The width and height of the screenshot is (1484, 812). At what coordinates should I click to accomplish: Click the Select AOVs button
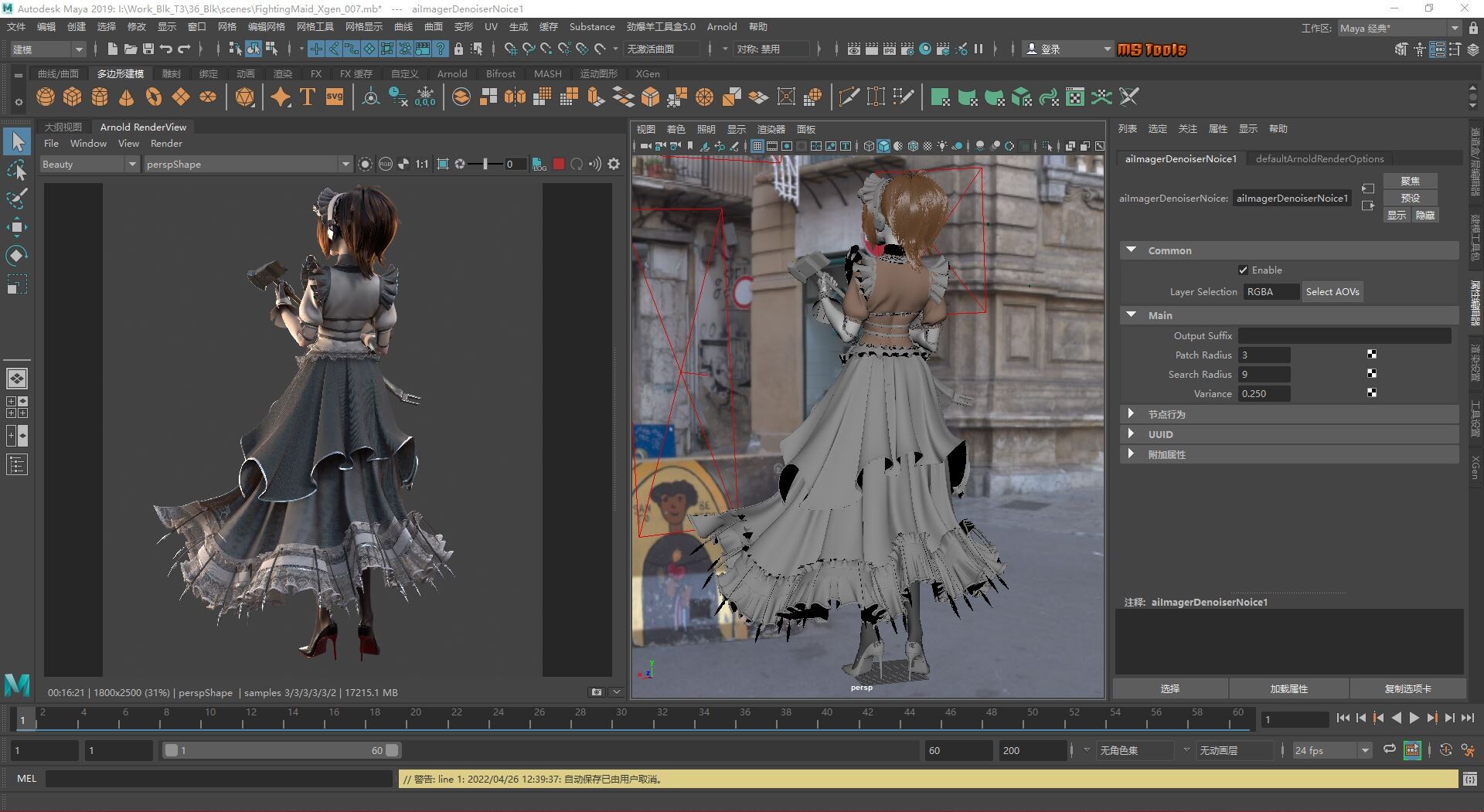point(1332,291)
